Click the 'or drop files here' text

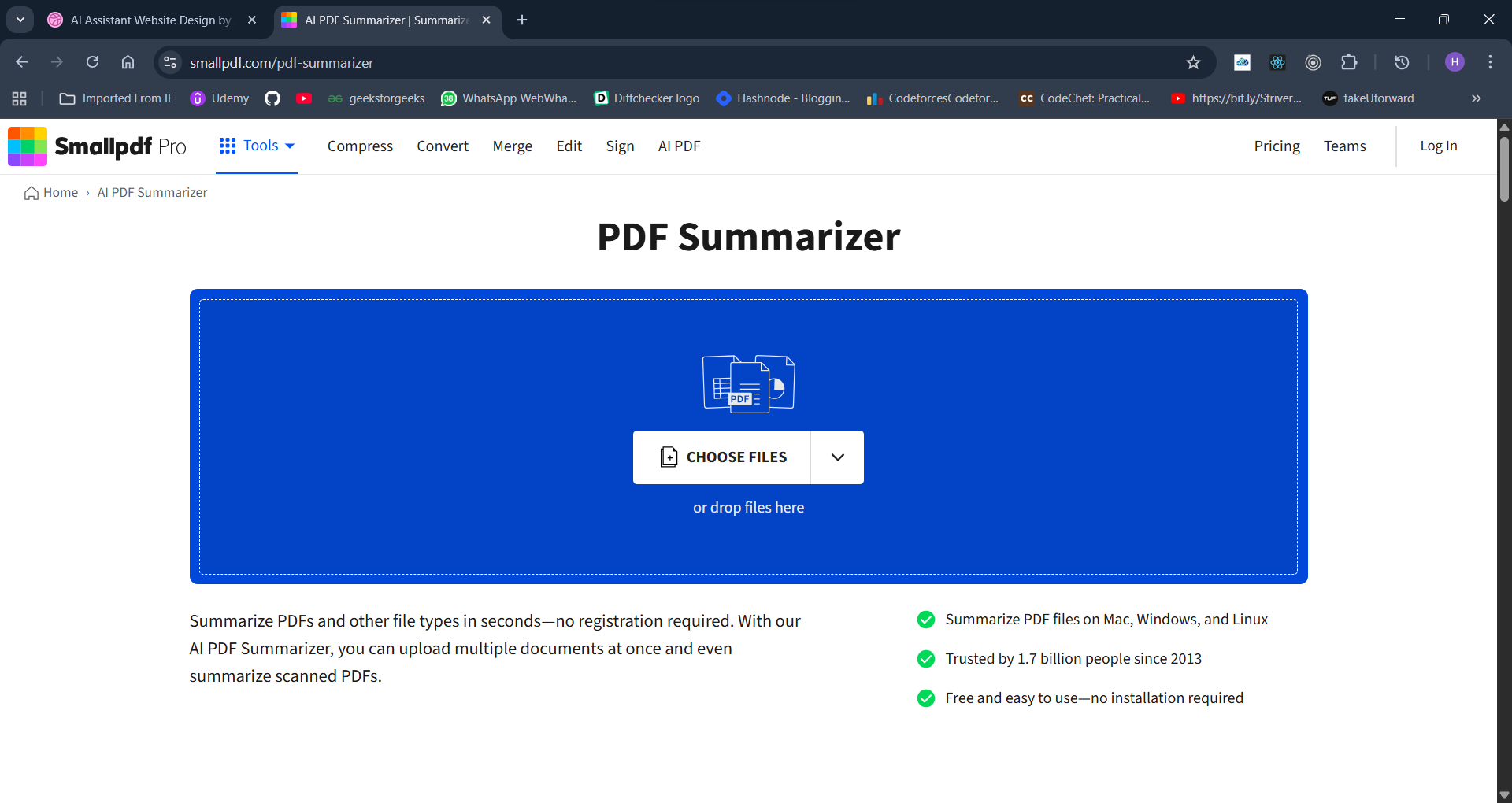tap(748, 508)
